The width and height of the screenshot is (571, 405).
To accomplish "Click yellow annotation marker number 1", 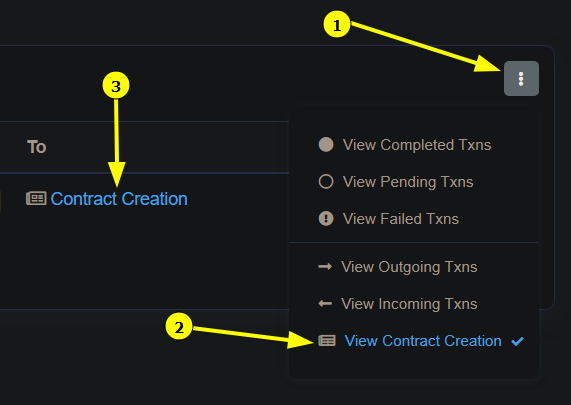I will (x=337, y=25).
